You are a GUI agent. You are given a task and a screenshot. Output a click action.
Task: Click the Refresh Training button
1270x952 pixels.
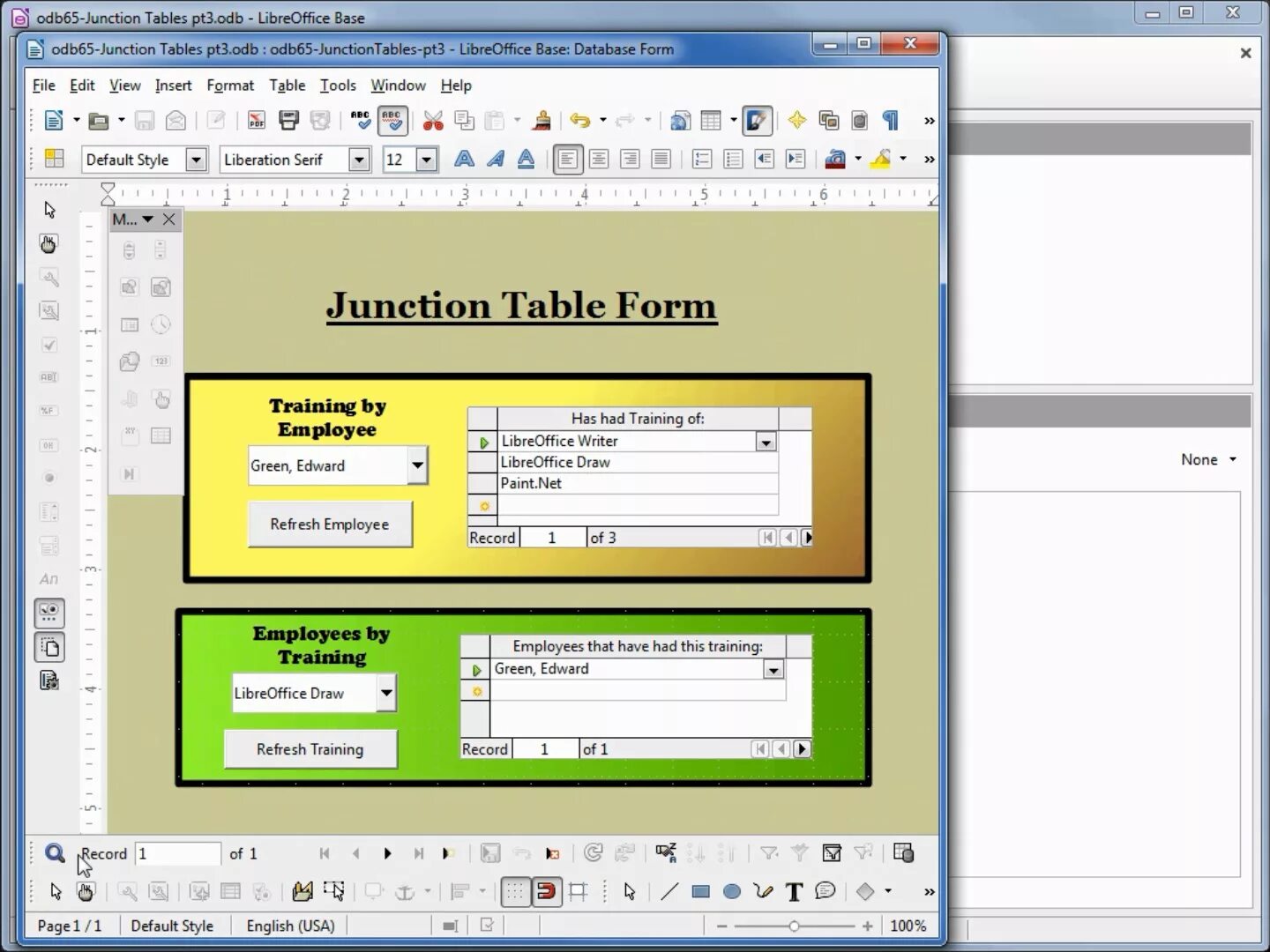tap(310, 749)
